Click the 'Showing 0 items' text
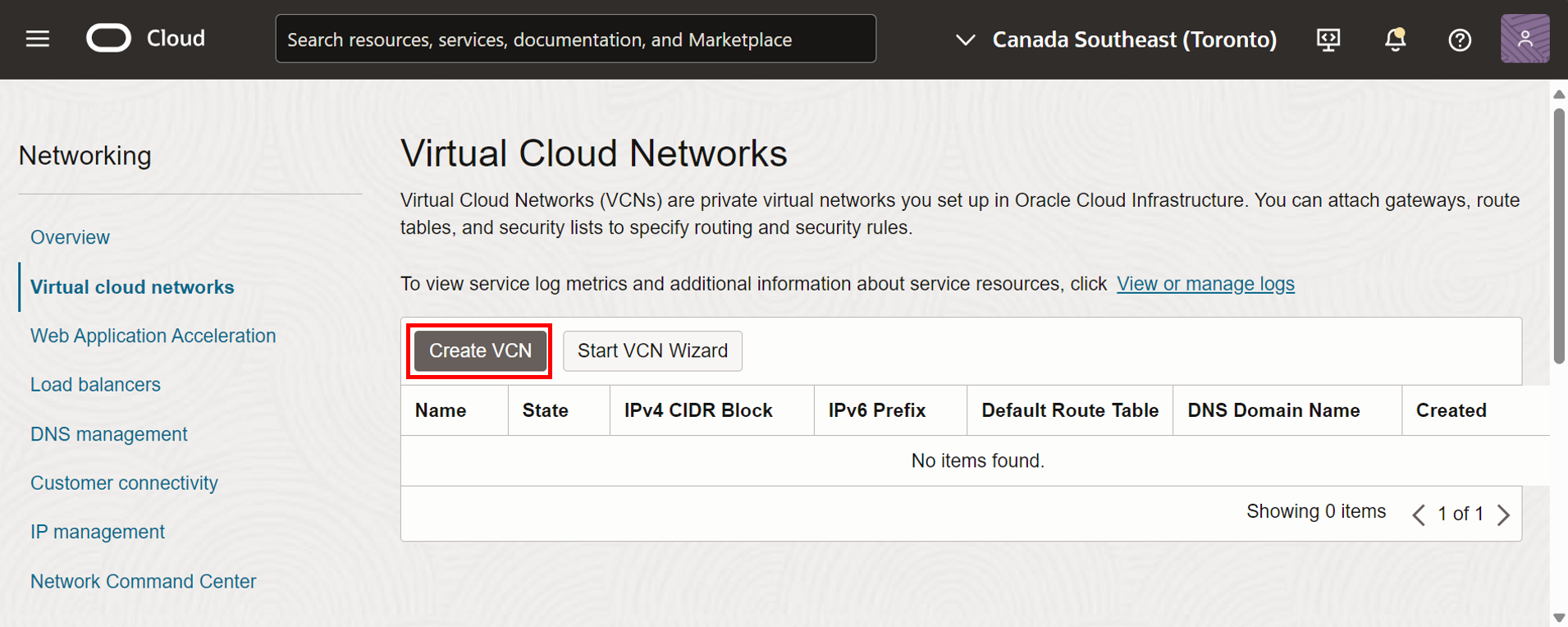1568x627 pixels. (x=1316, y=511)
